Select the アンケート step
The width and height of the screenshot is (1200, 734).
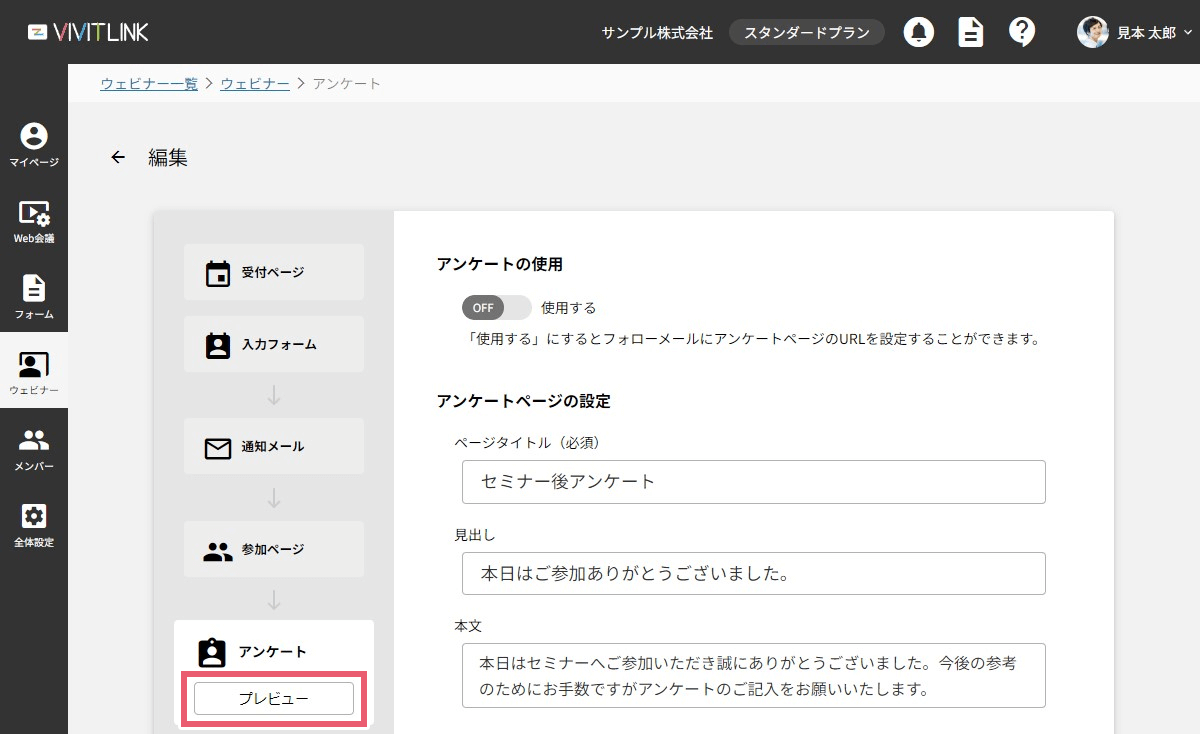[274, 651]
